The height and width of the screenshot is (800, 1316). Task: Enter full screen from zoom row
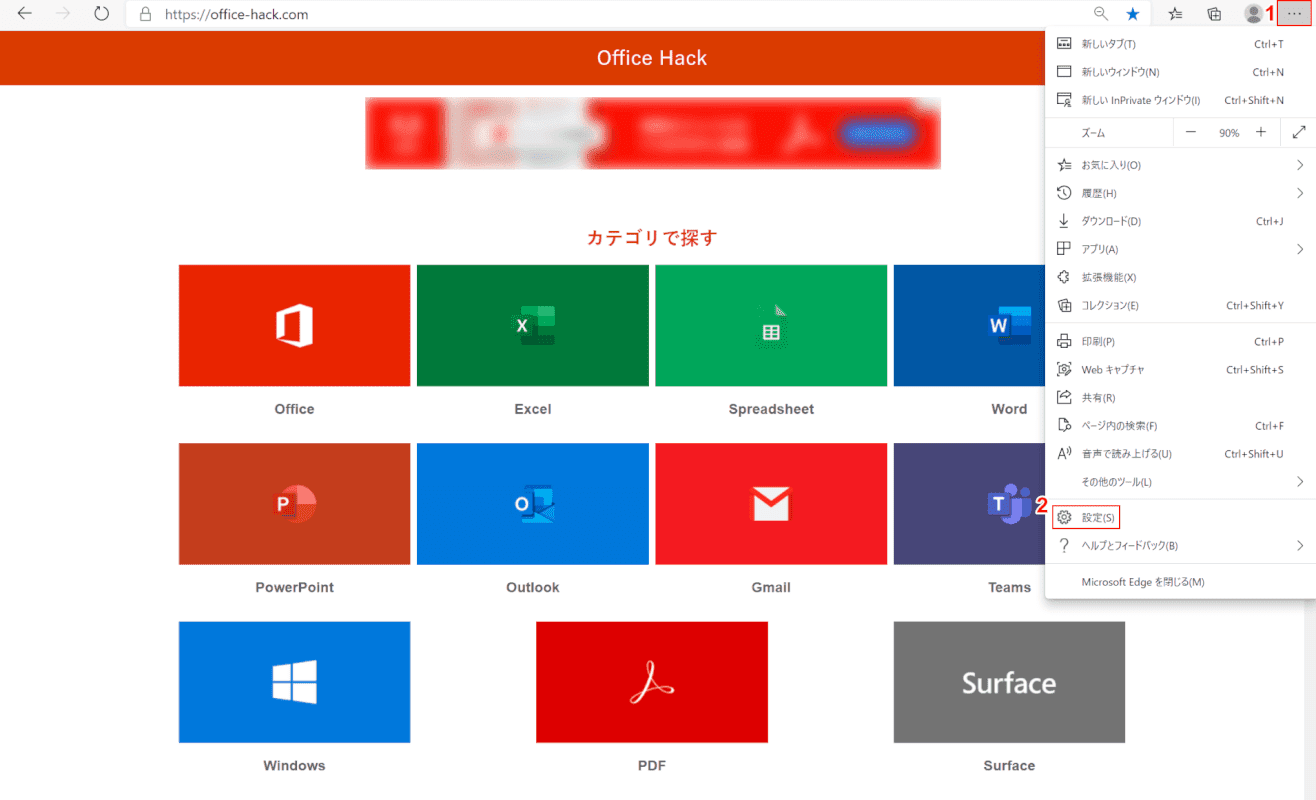(1299, 132)
